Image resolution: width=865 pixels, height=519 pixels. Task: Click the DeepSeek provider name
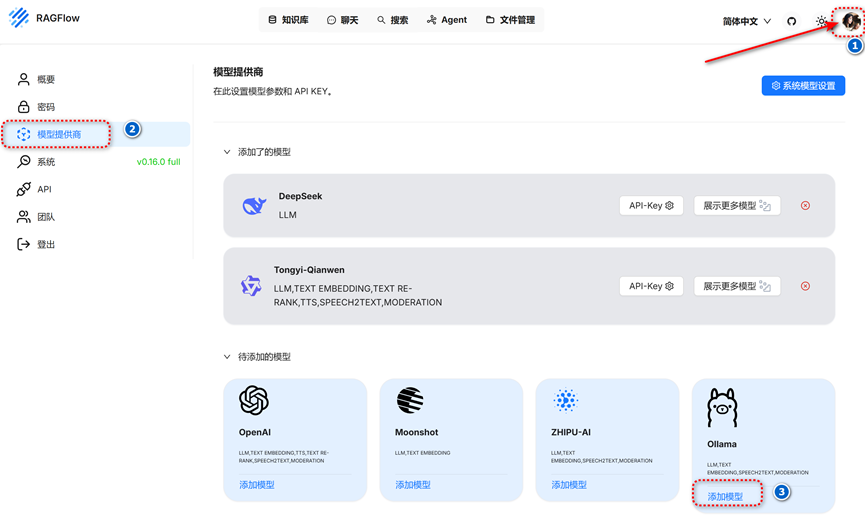tap(300, 196)
